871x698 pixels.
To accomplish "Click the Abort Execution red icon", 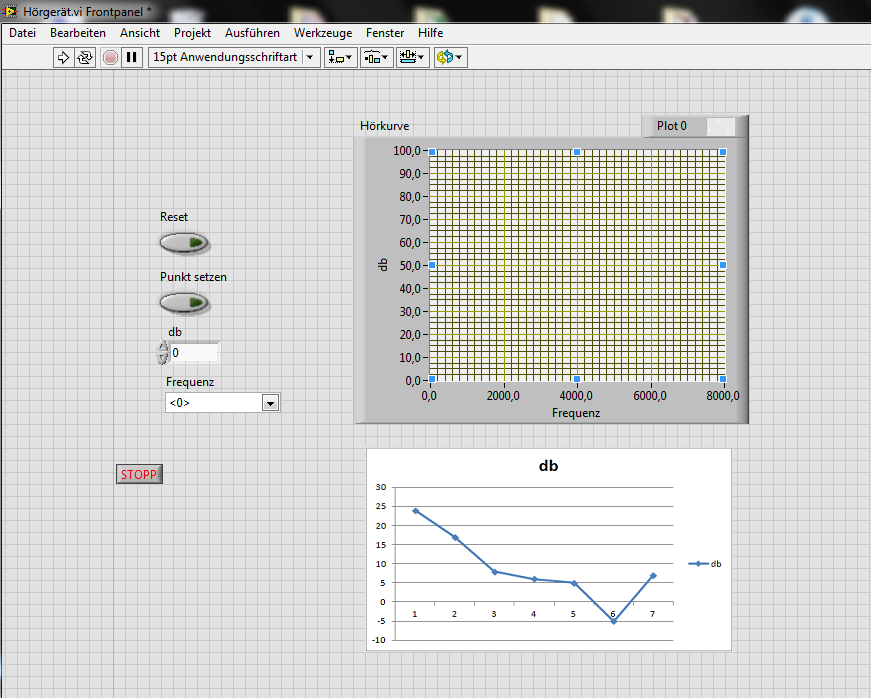I will pos(111,57).
